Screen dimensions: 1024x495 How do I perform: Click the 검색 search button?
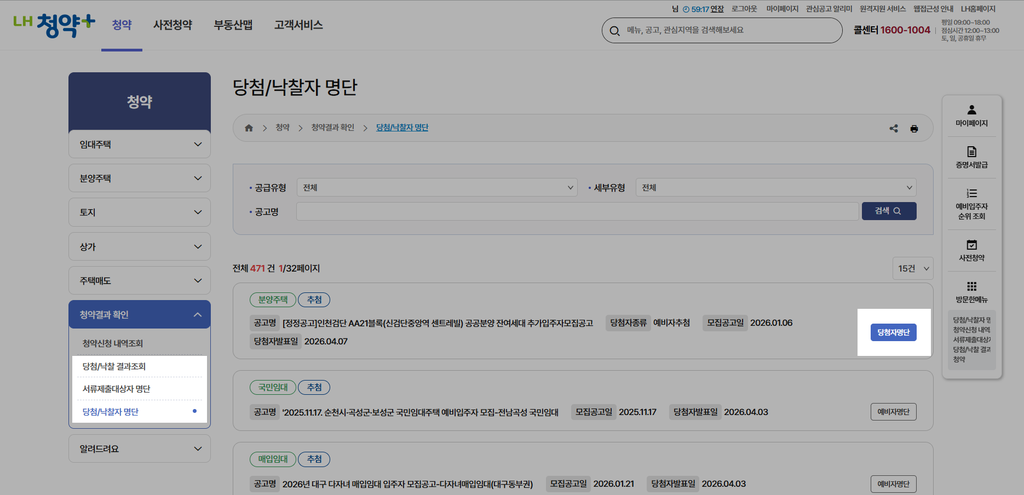pyautogui.click(x=889, y=211)
